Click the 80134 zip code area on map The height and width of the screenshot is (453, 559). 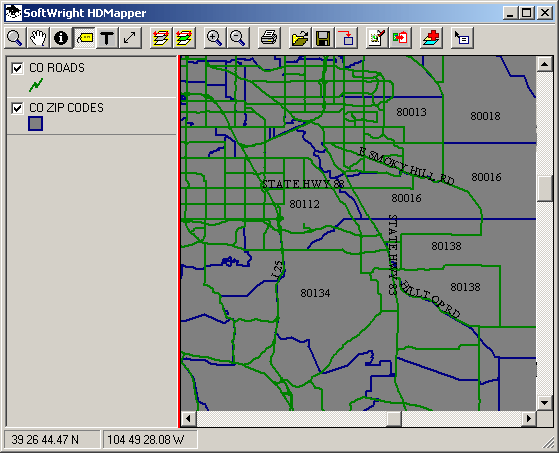(x=315, y=293)
